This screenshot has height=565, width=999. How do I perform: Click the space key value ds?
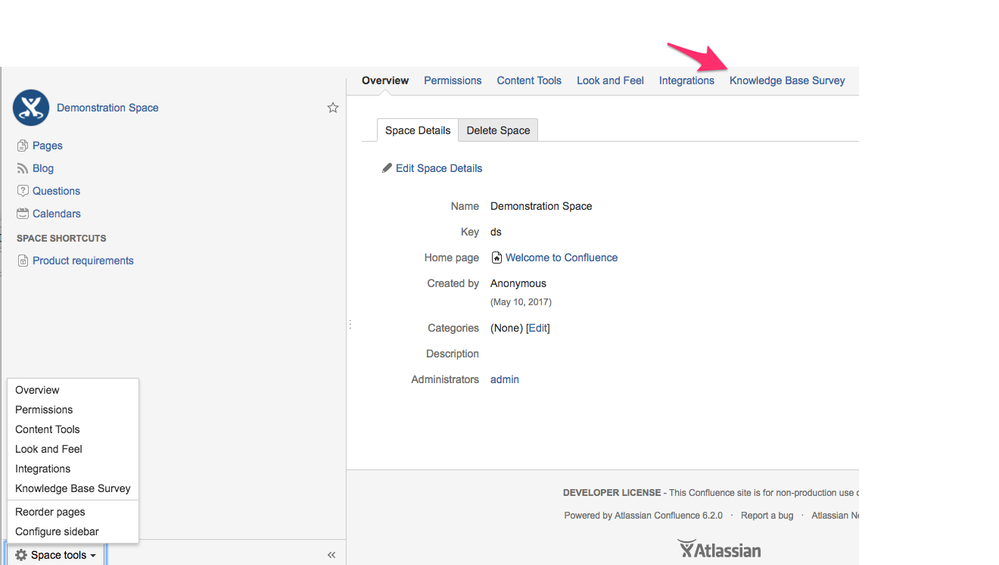(496, 232)
